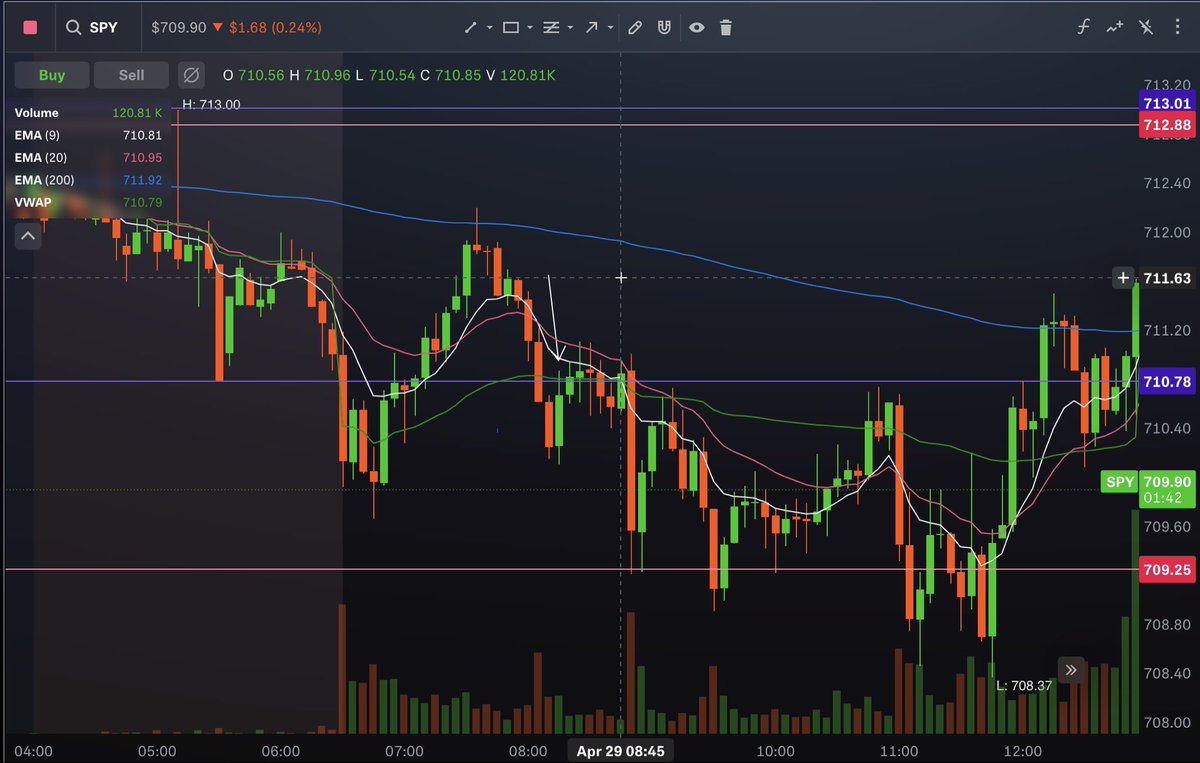The width and height of the screenshot is (1200, 763).
Task: Click the 711.20 price axis label
Action: coord(1166,331)
